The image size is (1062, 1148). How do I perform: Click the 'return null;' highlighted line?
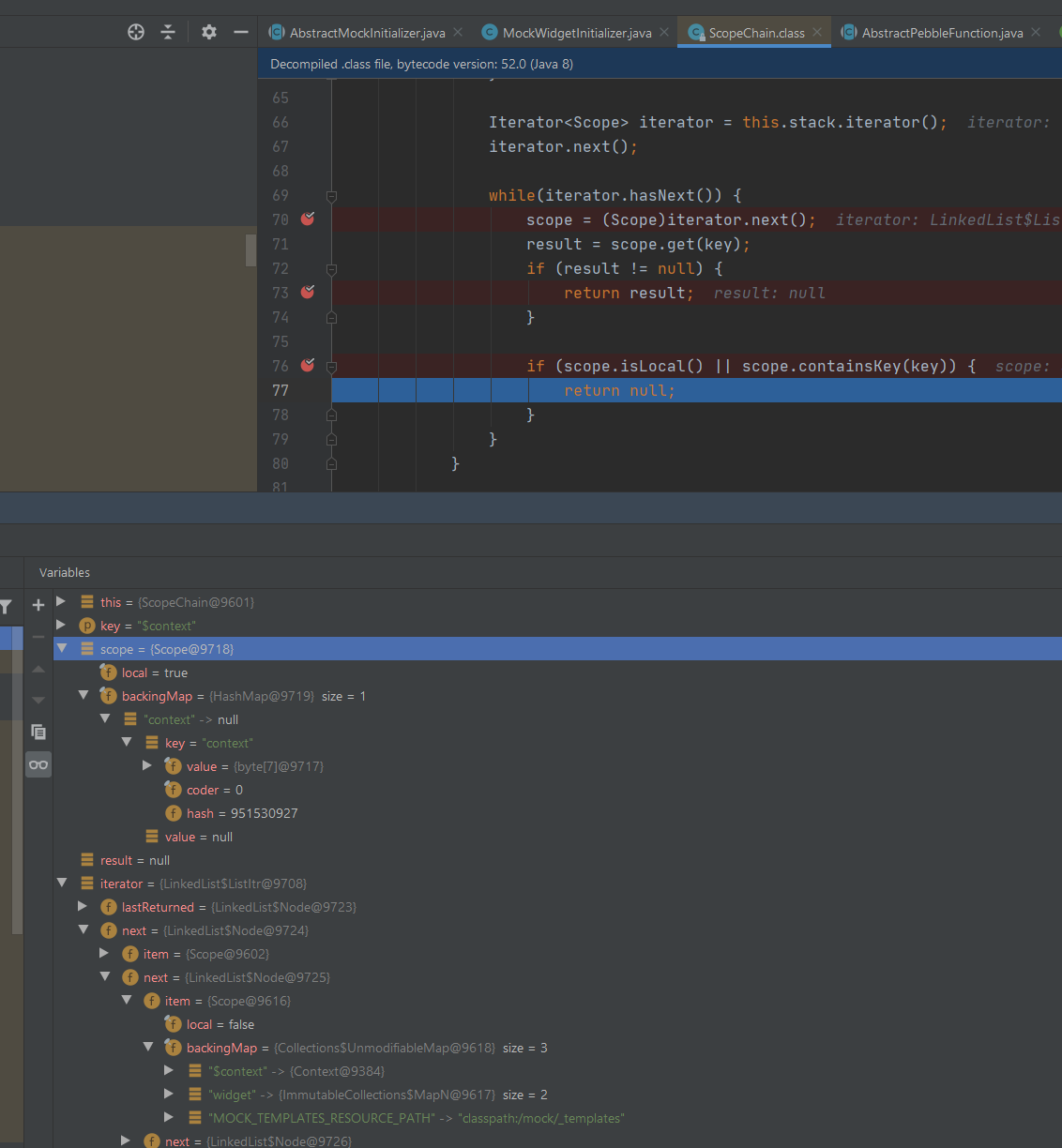[x=696, y=390]
